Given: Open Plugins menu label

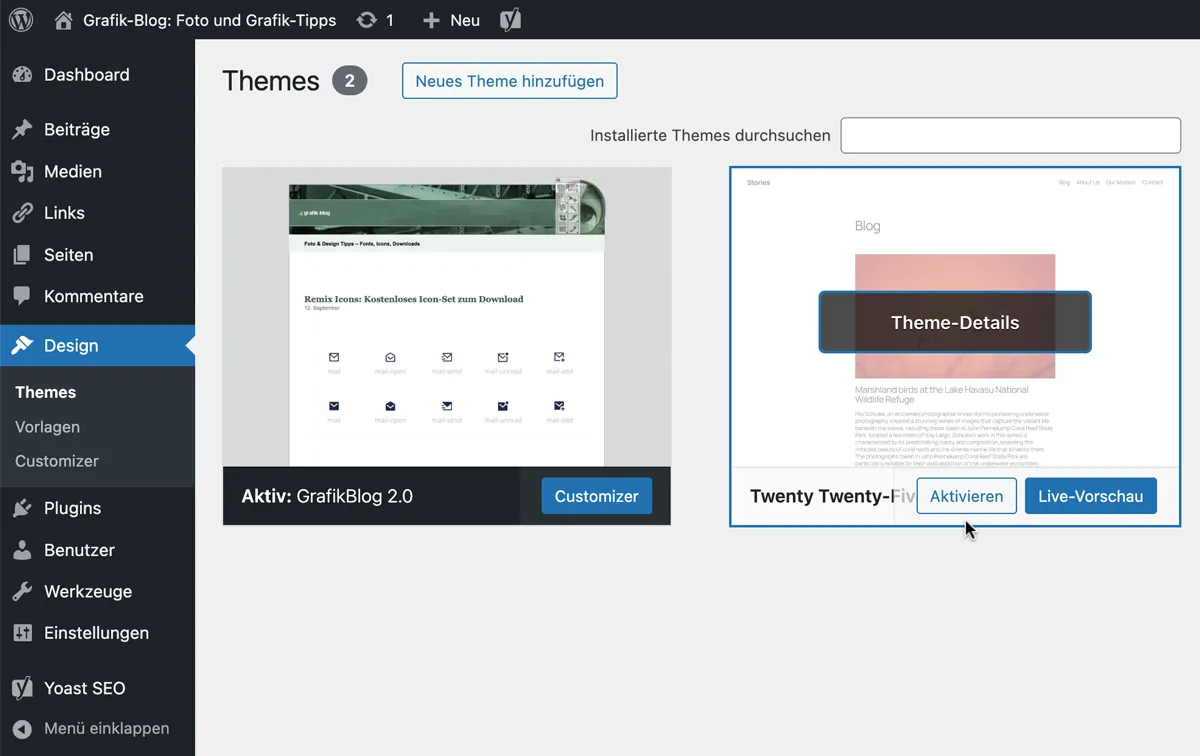Looking at the screenshot, I should point(73,508).
